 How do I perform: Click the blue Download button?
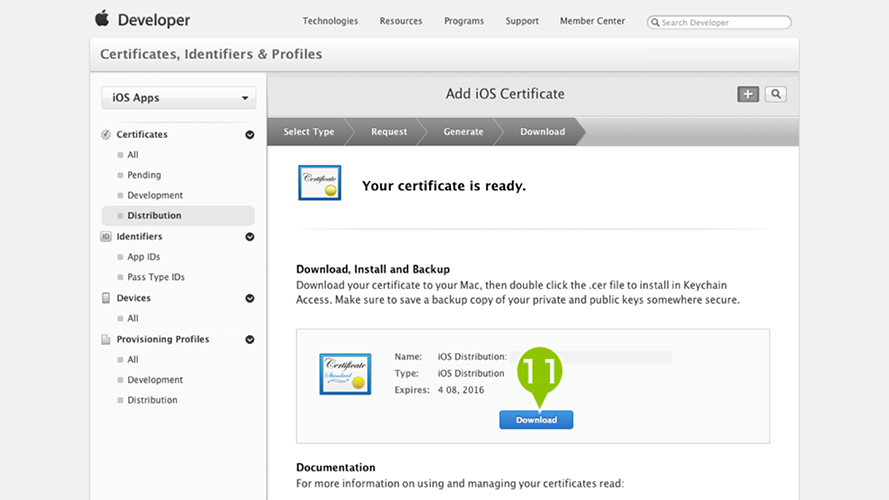tap(536, 420)
